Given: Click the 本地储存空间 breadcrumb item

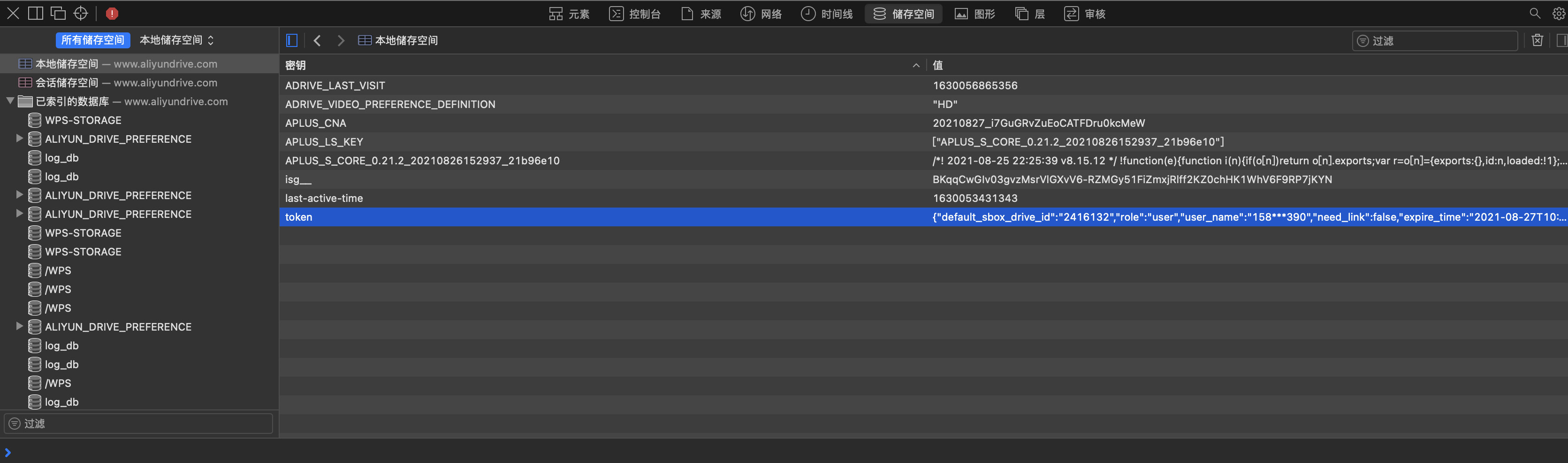Looking at the screenshot, I should 398,40.
